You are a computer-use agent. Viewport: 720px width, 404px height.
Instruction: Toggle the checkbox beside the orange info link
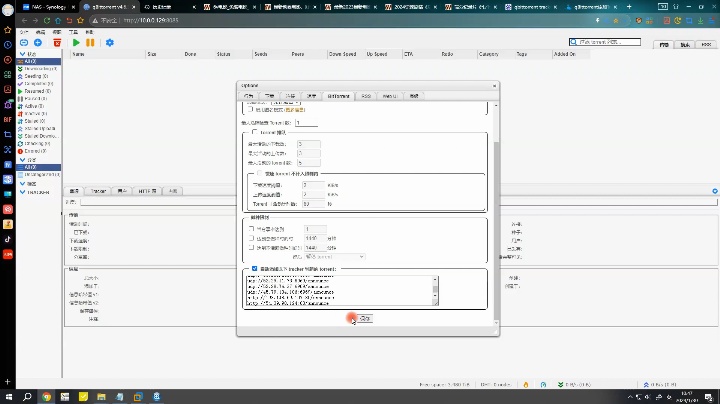250,109
